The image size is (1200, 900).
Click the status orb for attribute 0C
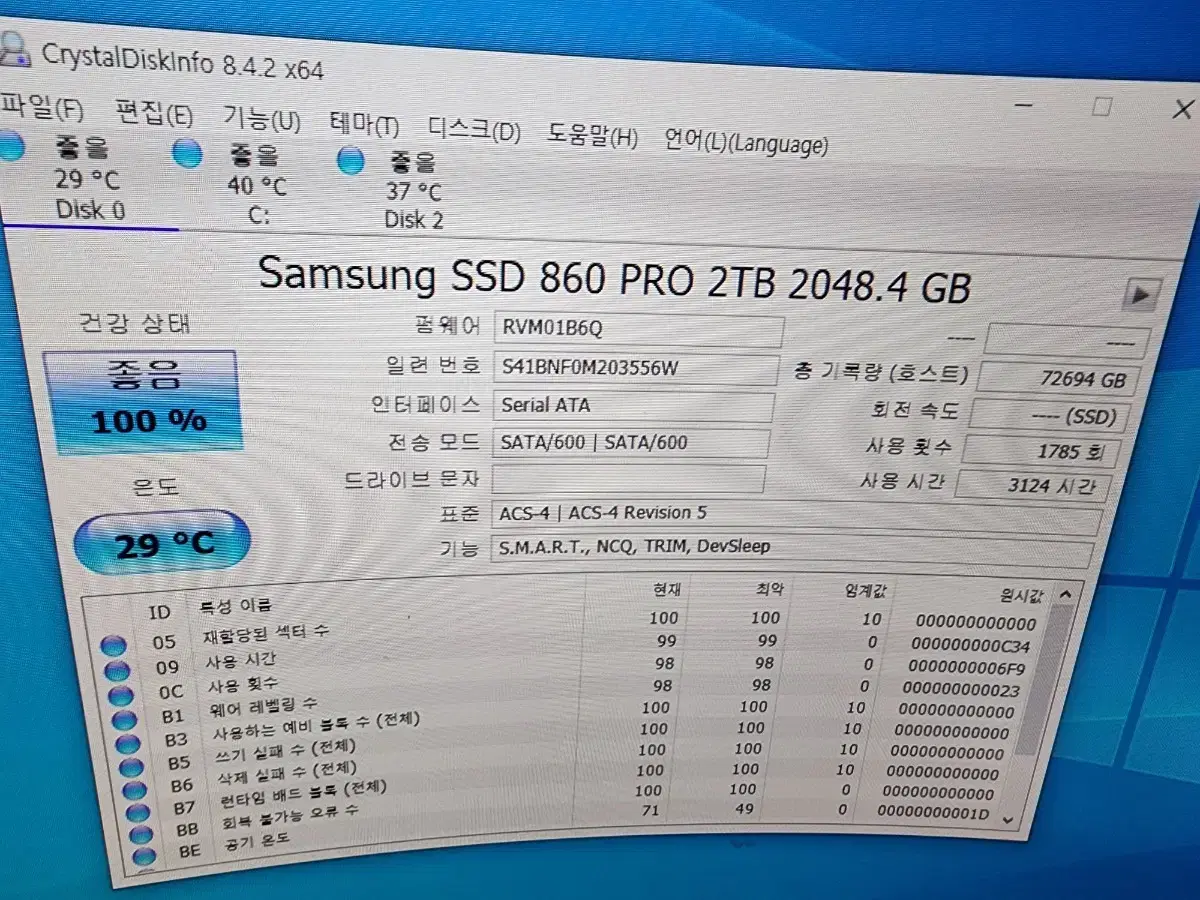pyautogui.click(x=122, y=696)
